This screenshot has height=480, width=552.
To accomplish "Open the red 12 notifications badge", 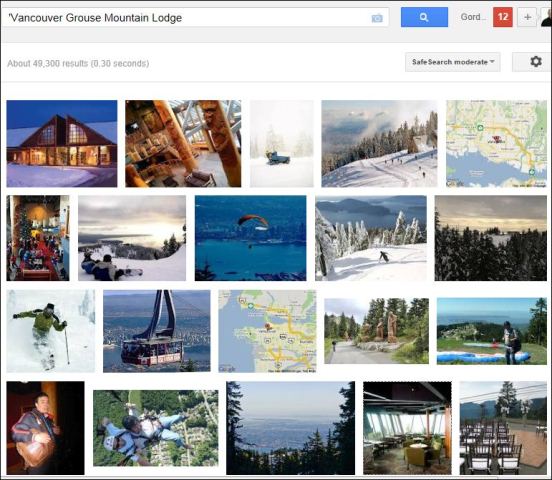I will 503,17.
